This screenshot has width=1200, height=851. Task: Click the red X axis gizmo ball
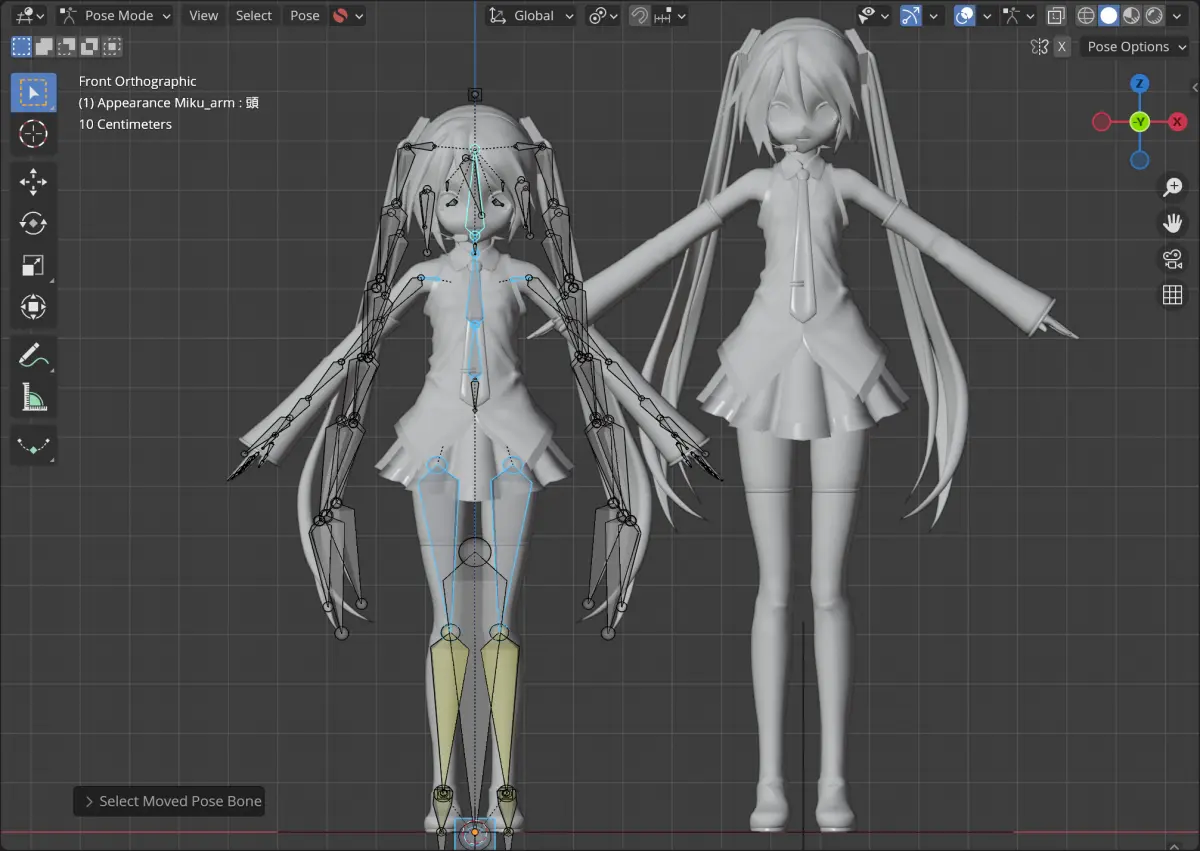[1177, 122]
